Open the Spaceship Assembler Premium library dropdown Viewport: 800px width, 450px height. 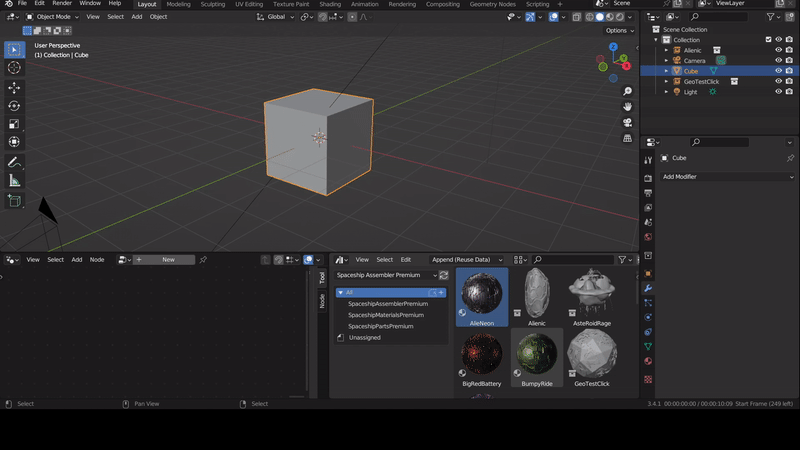[x=386, y=275]
